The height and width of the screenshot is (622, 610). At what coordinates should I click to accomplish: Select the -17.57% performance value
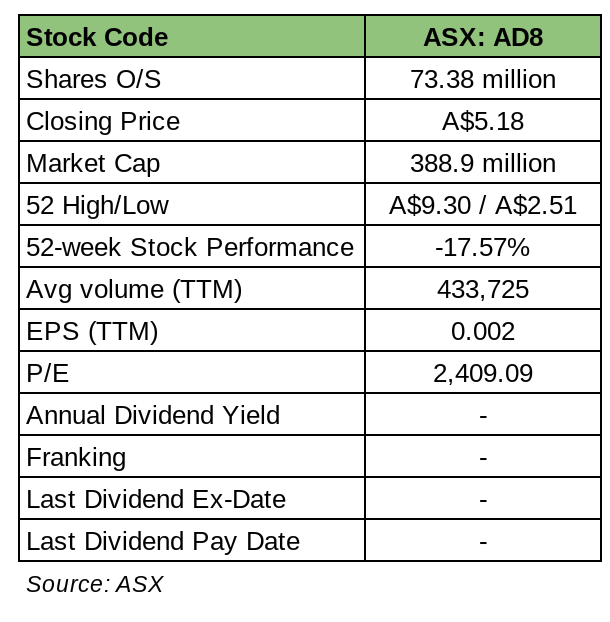(x=483, y=248)
